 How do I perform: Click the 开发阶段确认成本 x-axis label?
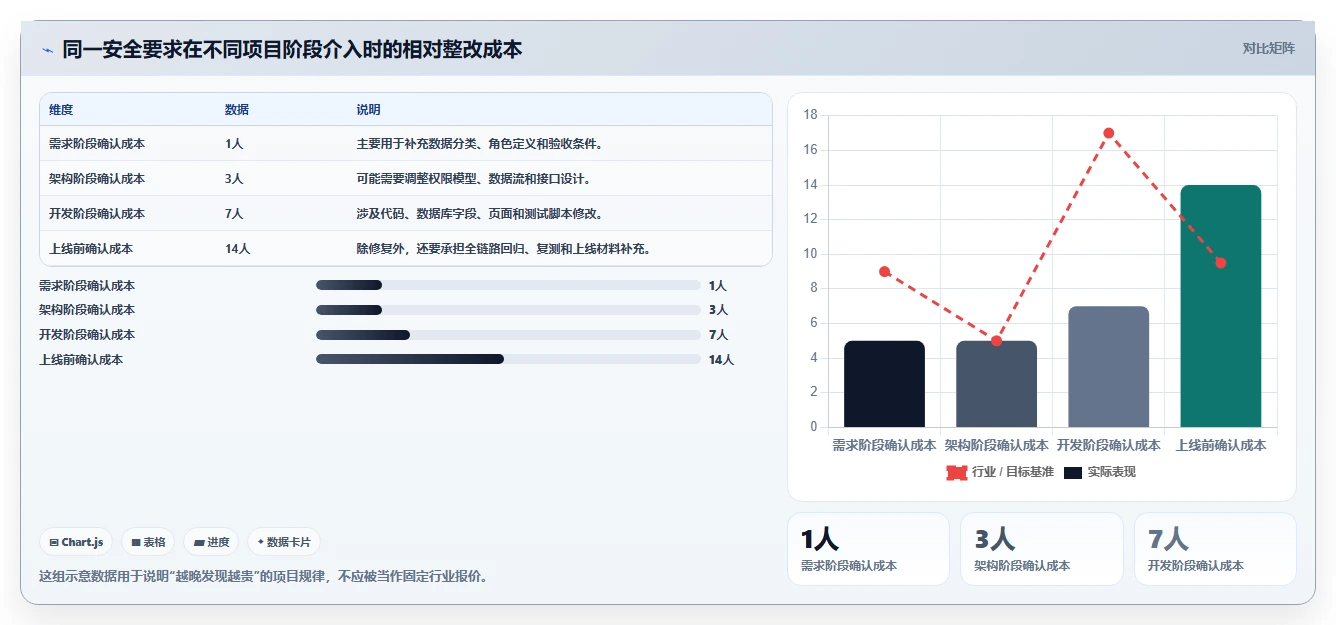[x=1108, y=445]
